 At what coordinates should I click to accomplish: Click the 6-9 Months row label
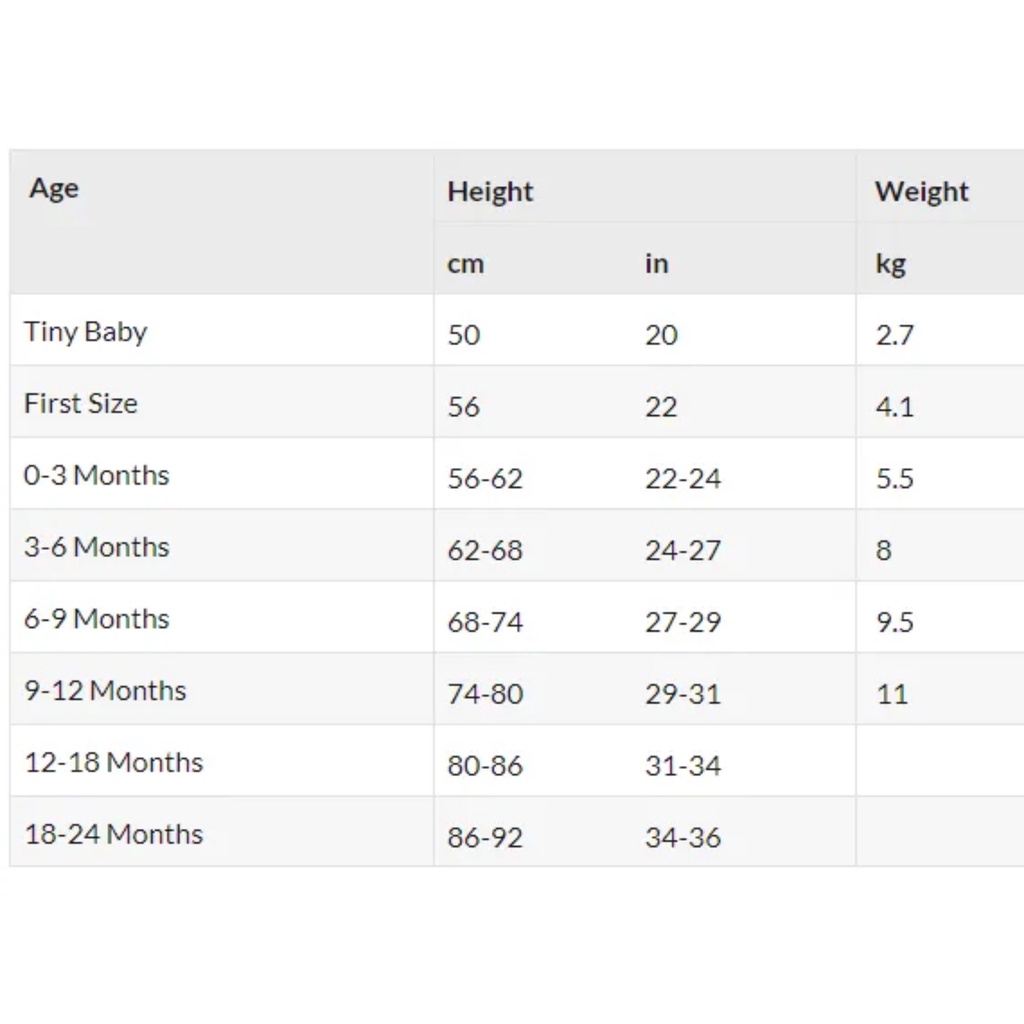click(x=97, y=619)
